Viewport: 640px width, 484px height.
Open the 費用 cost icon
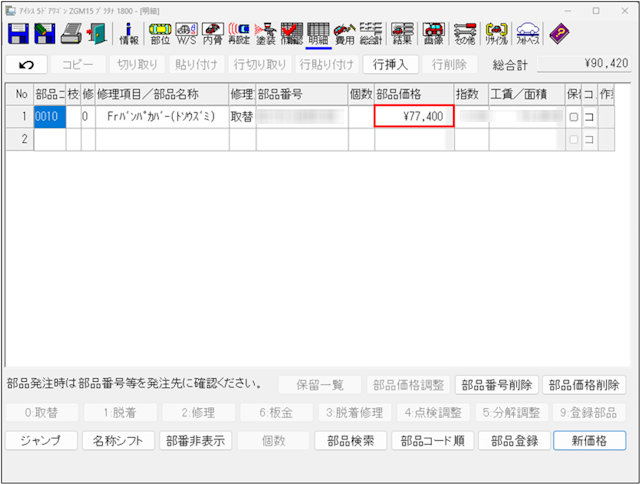tap(345, 33)
